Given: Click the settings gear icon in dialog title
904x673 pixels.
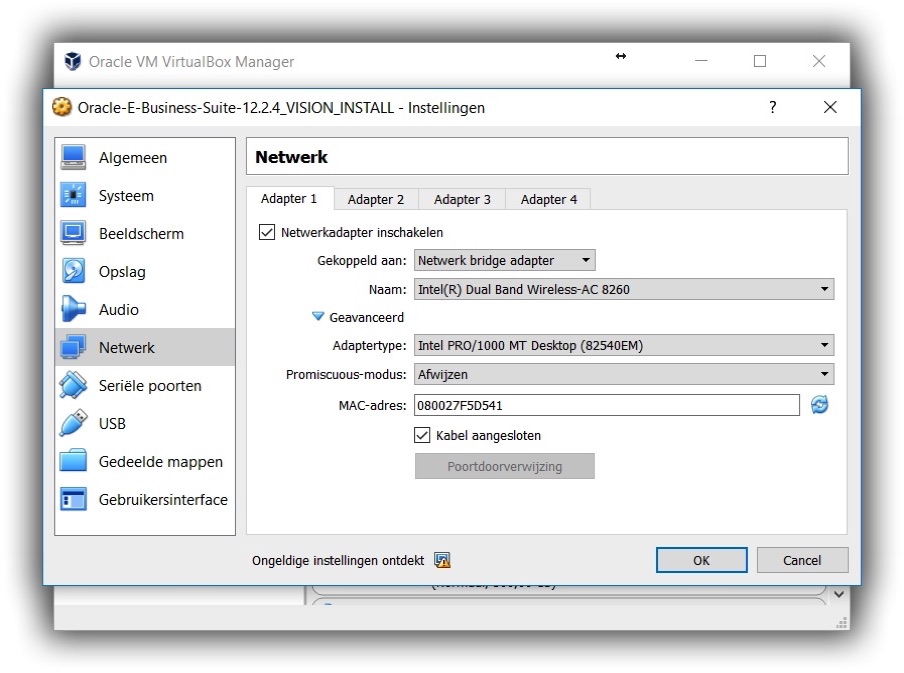Looking at the screenshot, I should tap(62, 107).
